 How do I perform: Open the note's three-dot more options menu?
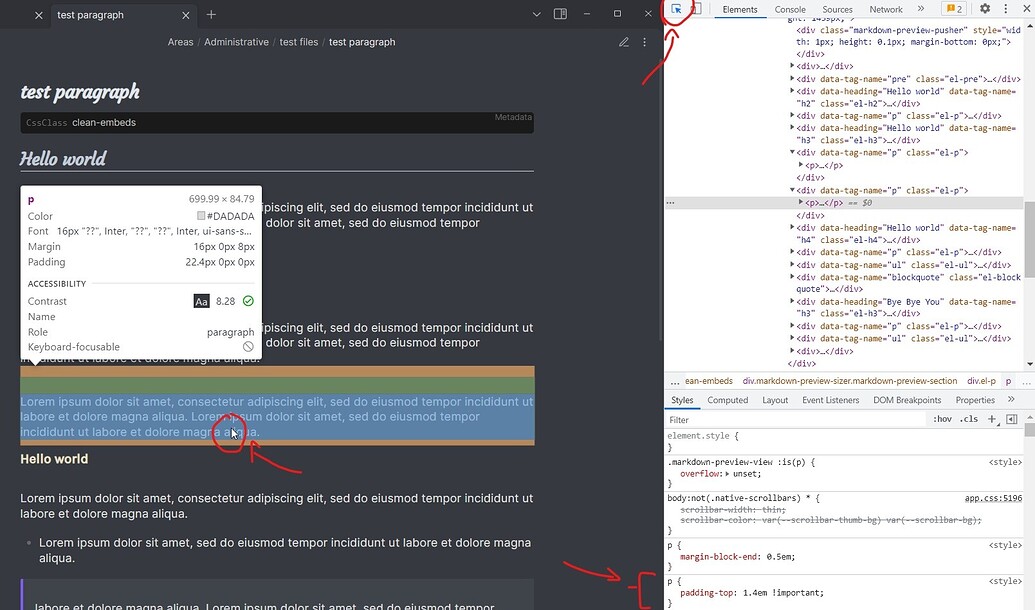coord(644,42)
